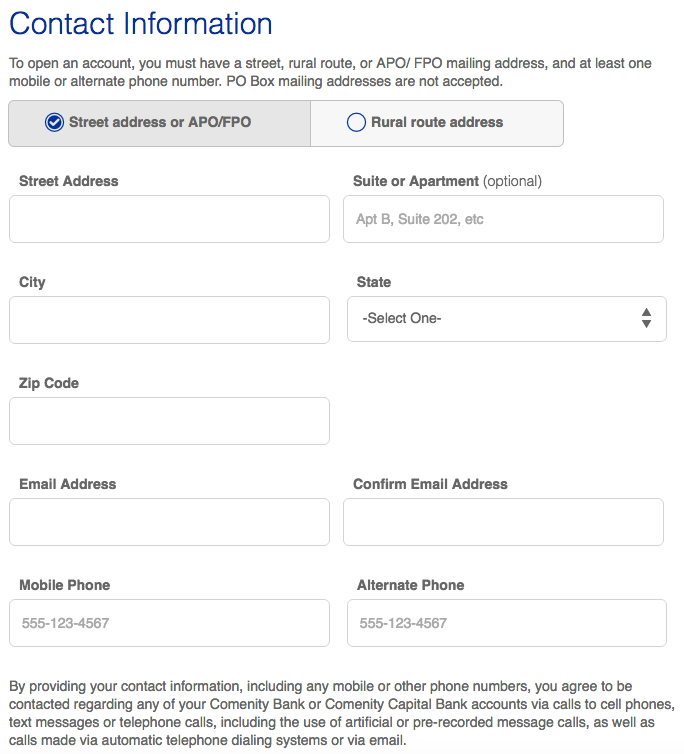This screenshot has height=754, width=684.
Task: Select the Street address or APO/FPO radio button
Action: point(54,122)
